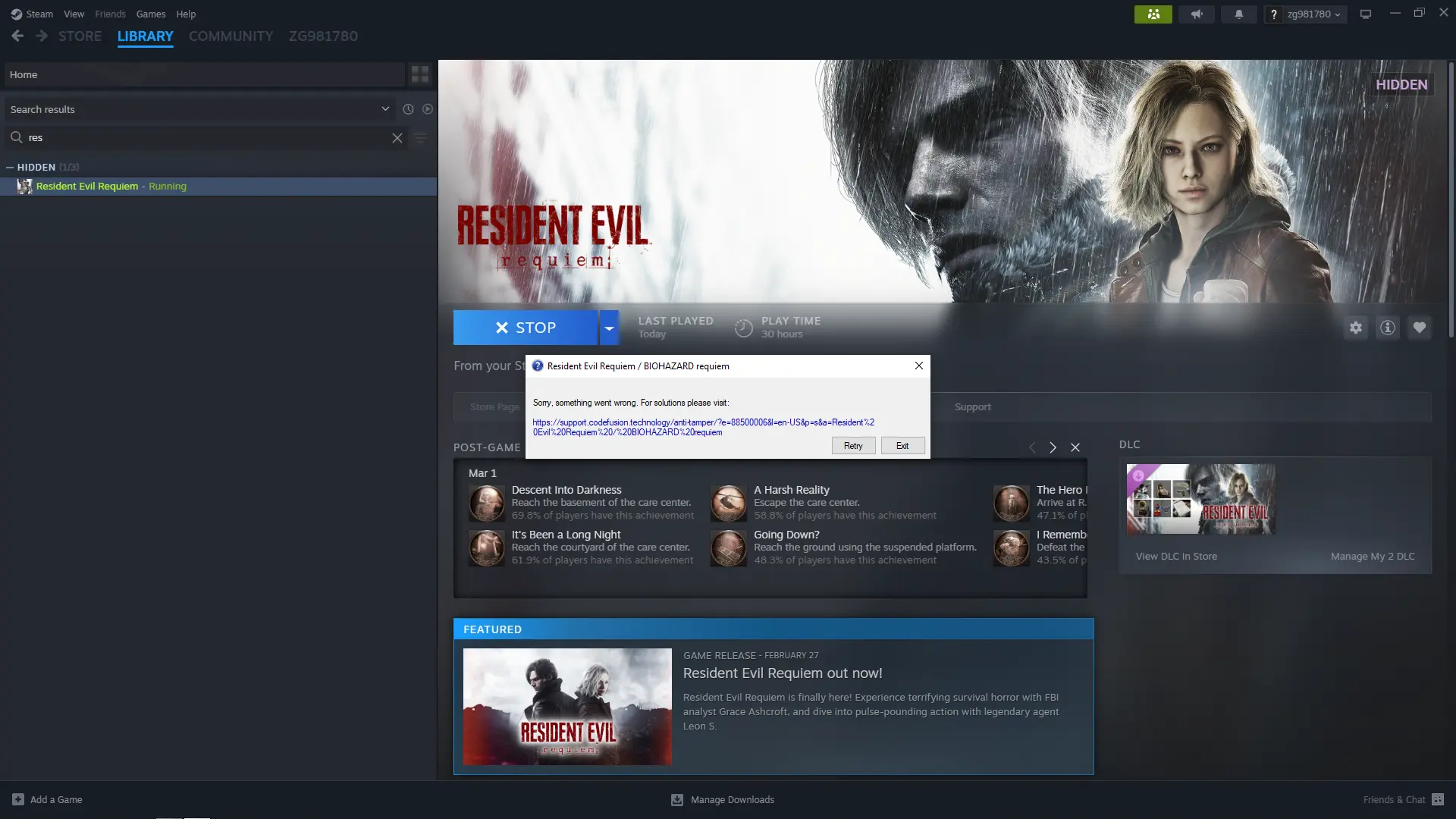Click It's Been a Long Night achievement icon
Image resolution: width=1456 pixels, height=819 pixels.
487,548
